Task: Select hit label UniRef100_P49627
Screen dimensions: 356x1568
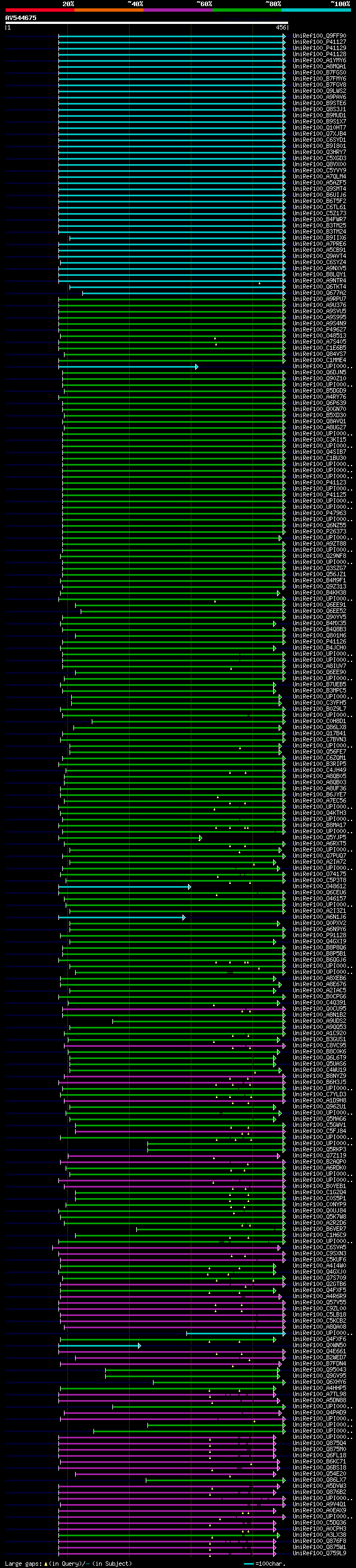Action: pos(319,329)
